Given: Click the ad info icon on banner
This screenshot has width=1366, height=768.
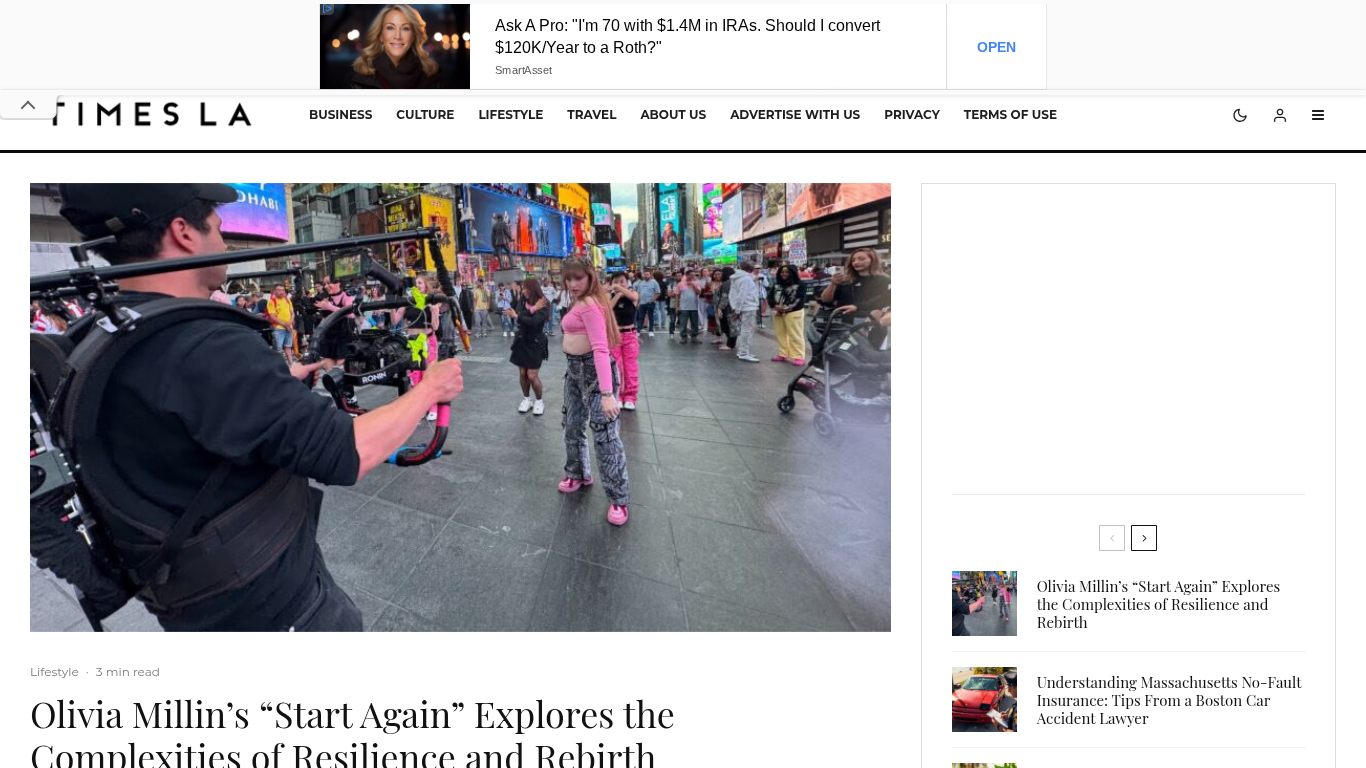Looking at the screenshot, I should tap(327, 9).
